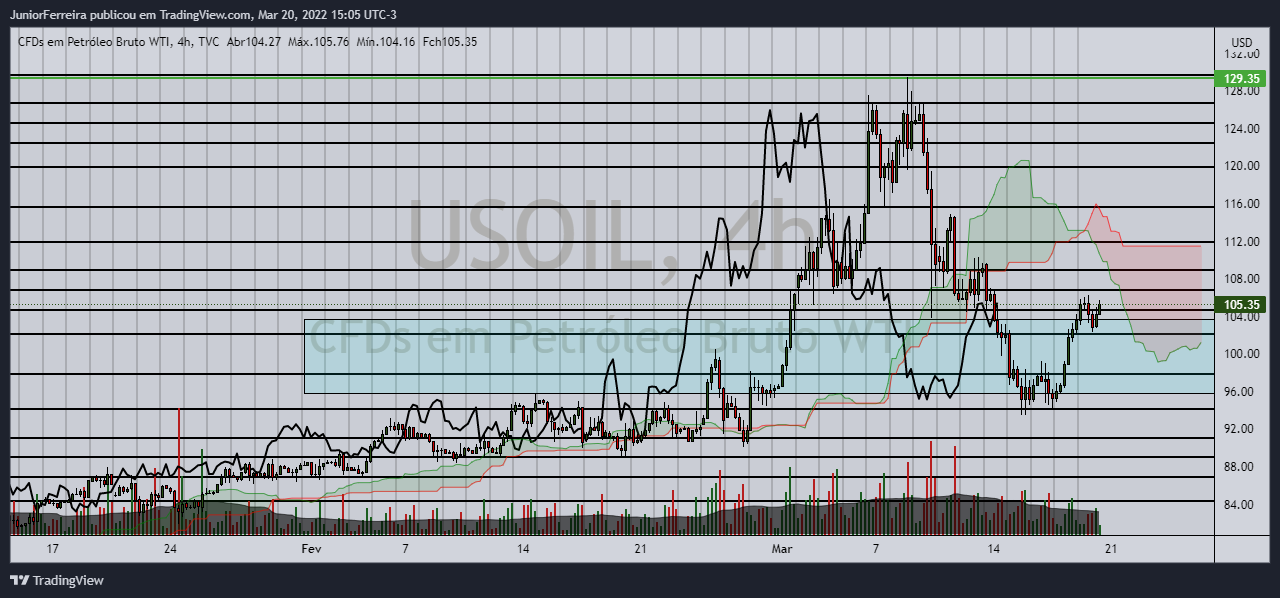
Task: Click the 108.00 price axis label
Action: coord(1243,279)
